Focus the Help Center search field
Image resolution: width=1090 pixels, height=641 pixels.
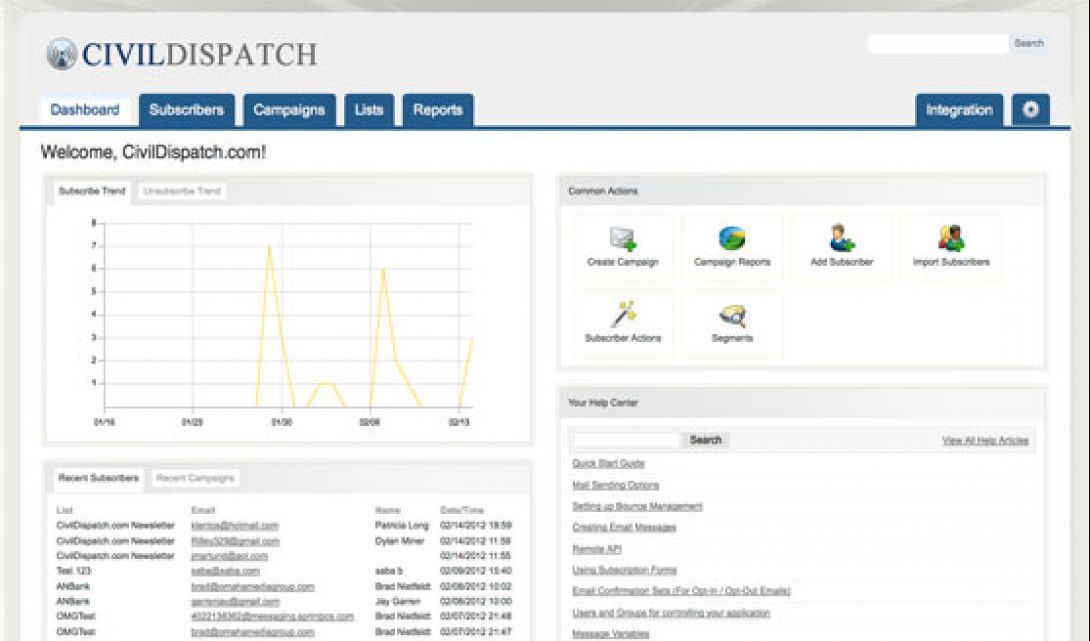point(626,440)
